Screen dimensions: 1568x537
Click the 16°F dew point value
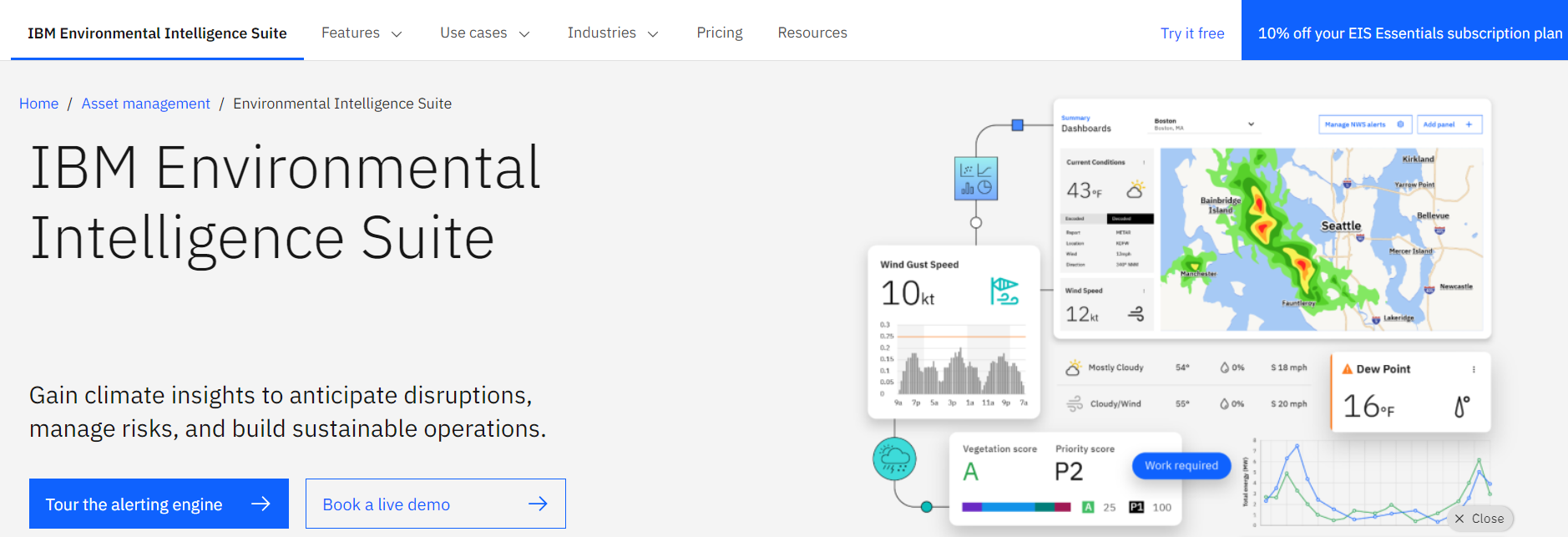[x=1368, y=407]
